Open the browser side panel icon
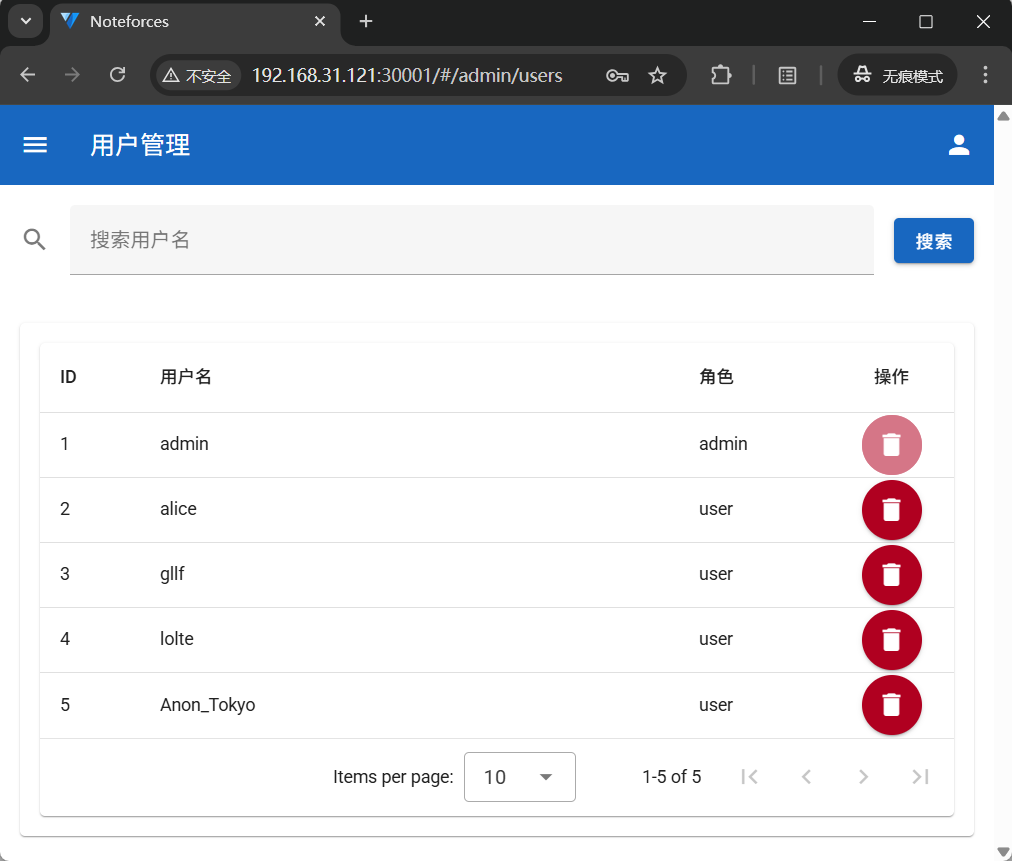 pos(787,76)
